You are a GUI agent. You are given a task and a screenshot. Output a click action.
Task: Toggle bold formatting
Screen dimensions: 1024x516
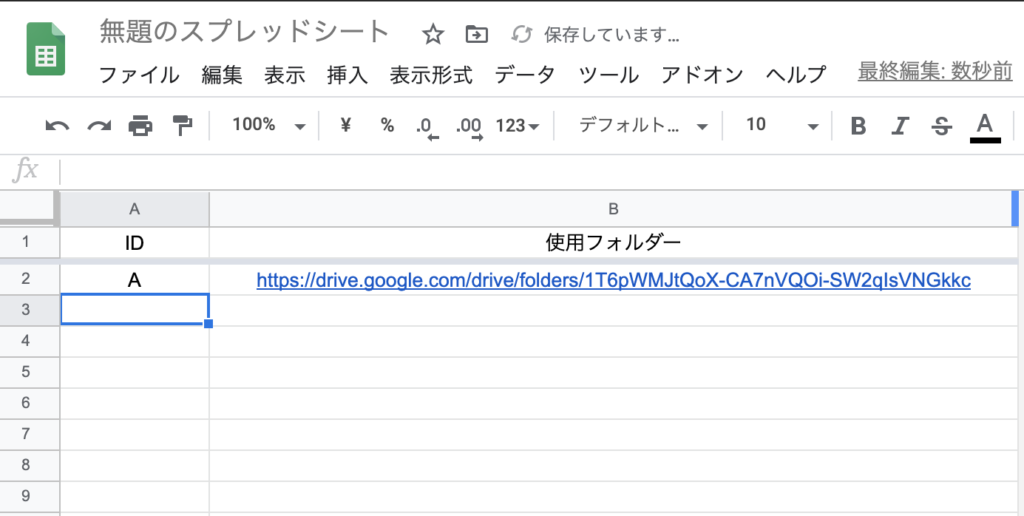point(857,125)
